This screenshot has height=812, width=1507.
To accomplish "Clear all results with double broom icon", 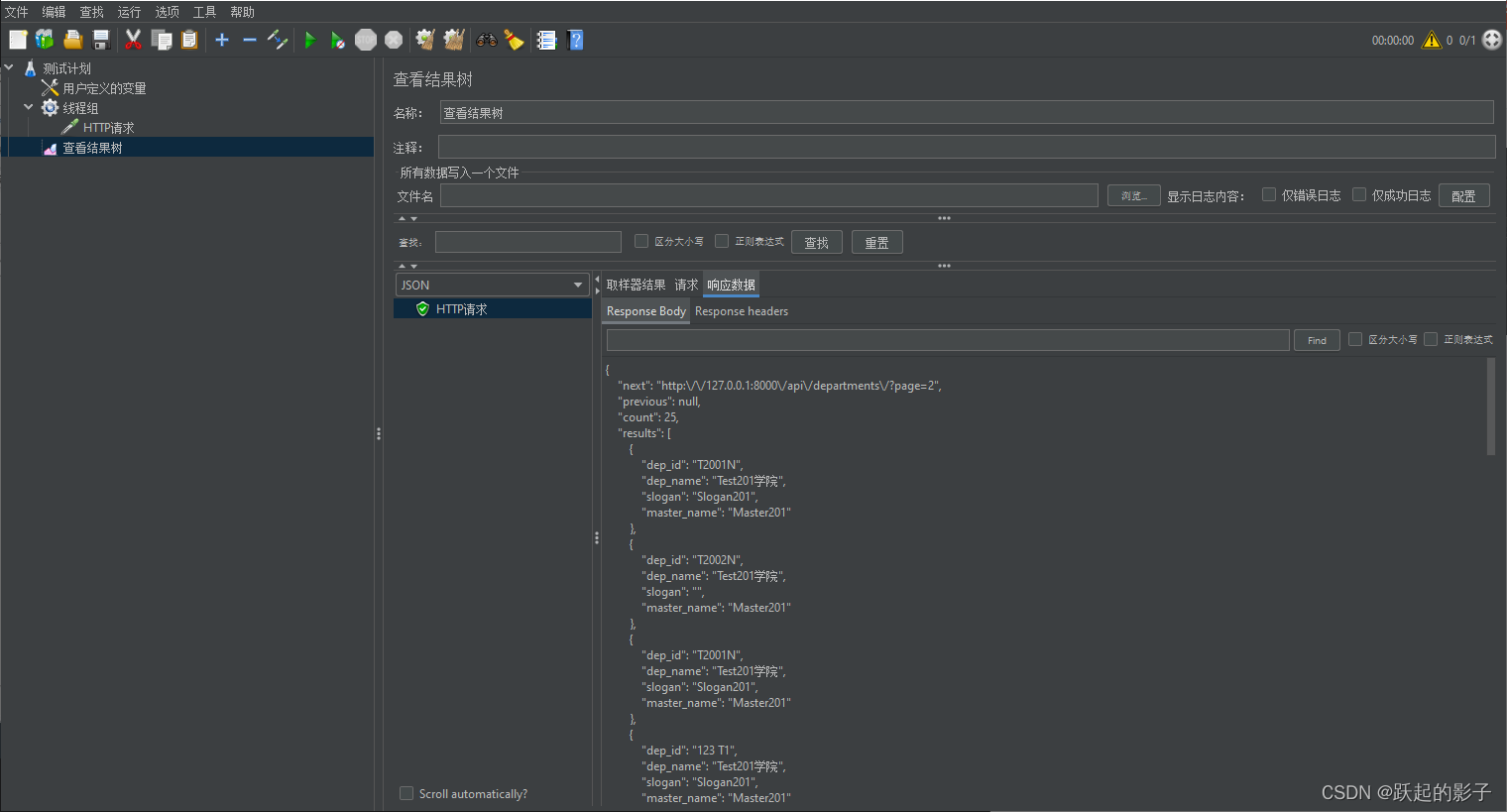I will coord(454,40).
